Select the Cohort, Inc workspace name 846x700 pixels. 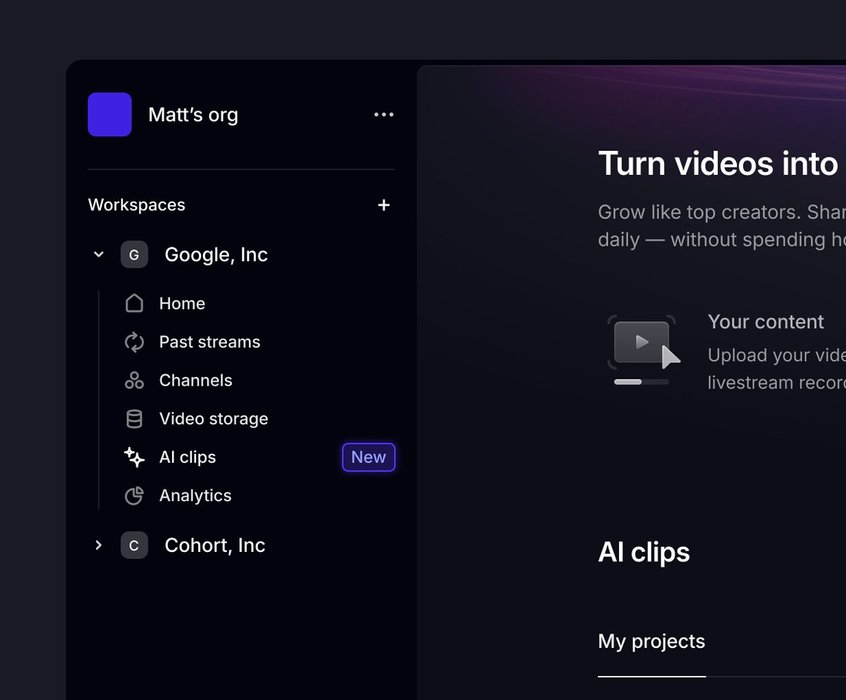point(215,545)
